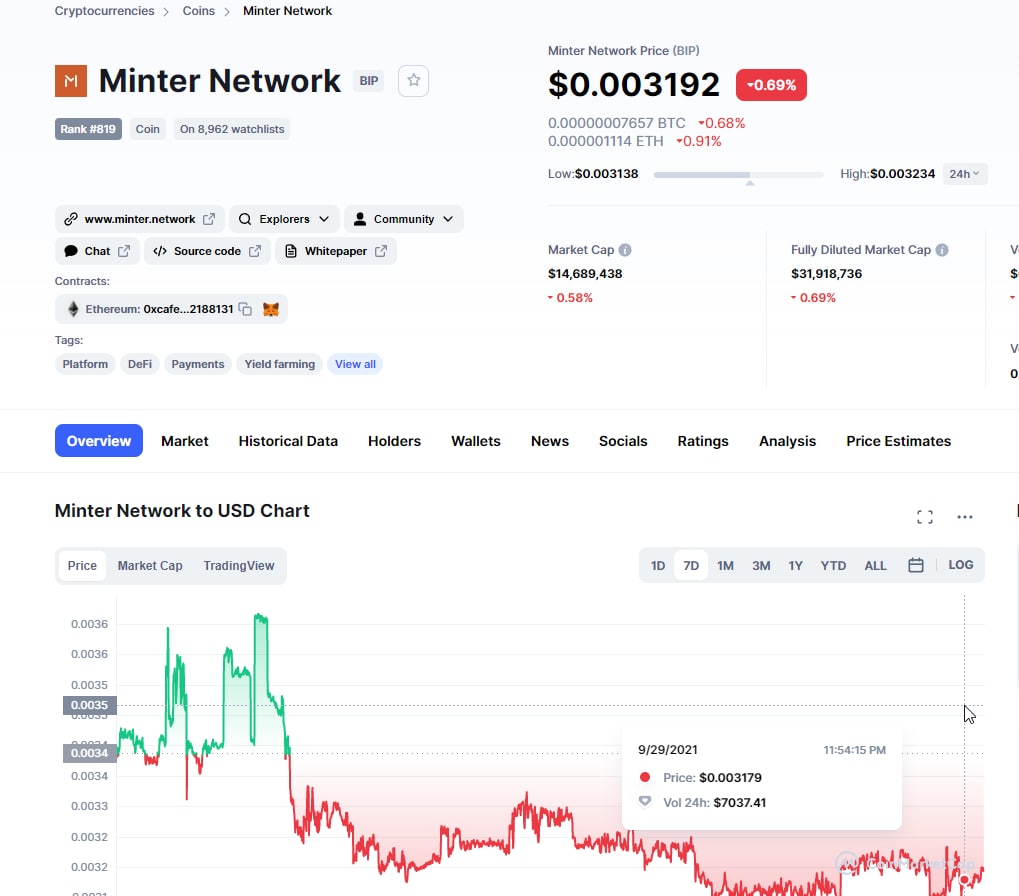Add Minter Network to watchlist star
This screenshot has height=896, width=1019.
[x=413, y=81]
